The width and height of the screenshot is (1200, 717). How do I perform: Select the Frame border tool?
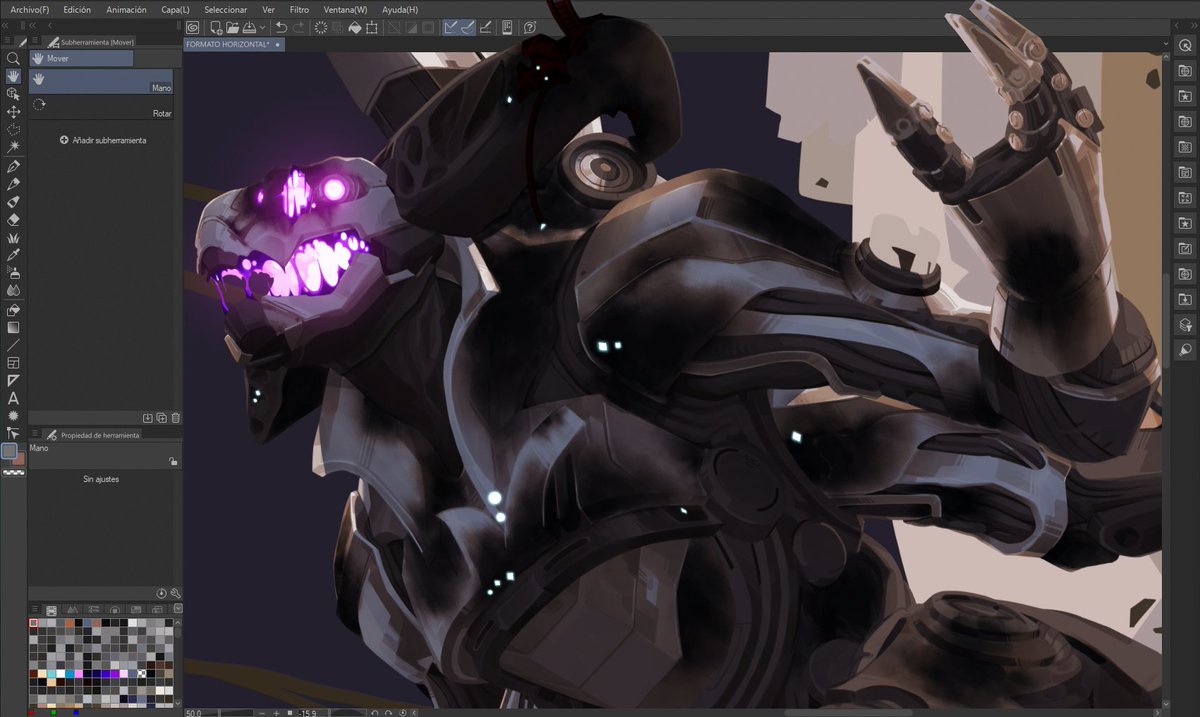[14, 362]
